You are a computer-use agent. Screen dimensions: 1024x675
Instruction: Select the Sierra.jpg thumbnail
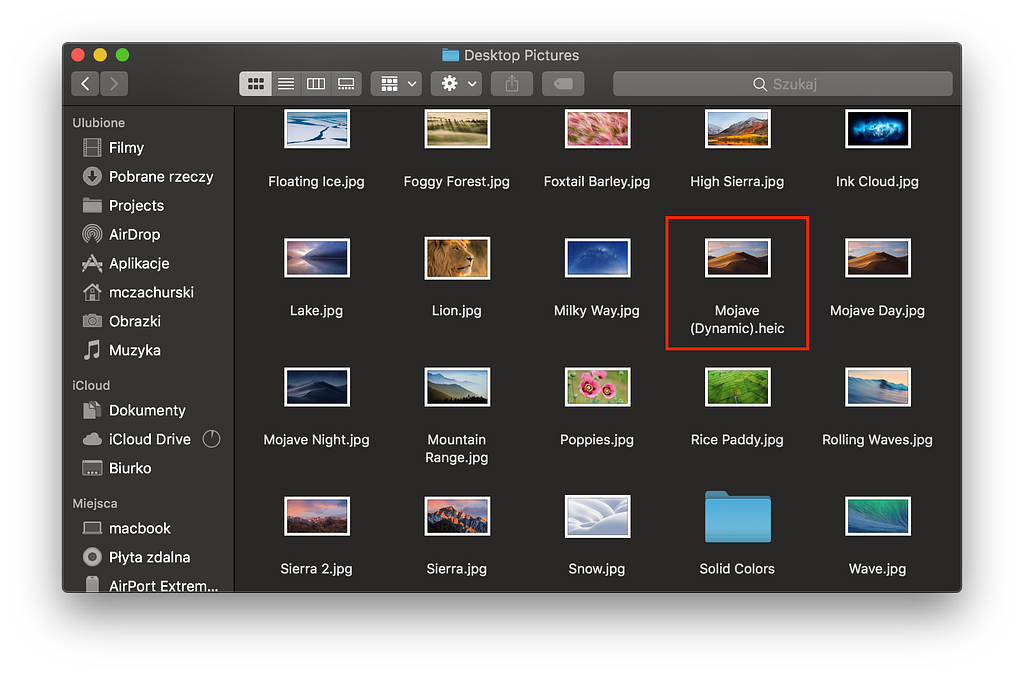457,516
